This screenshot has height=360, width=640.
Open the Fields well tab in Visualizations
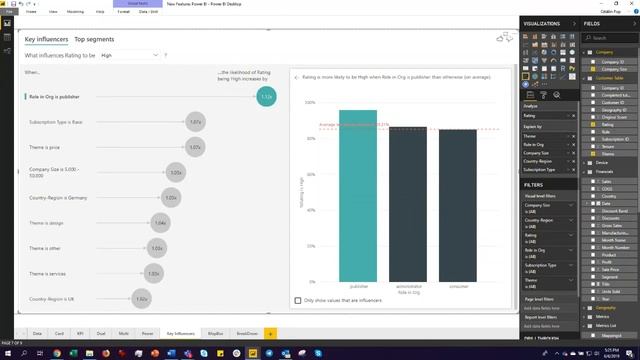click(x=530, y=95)
